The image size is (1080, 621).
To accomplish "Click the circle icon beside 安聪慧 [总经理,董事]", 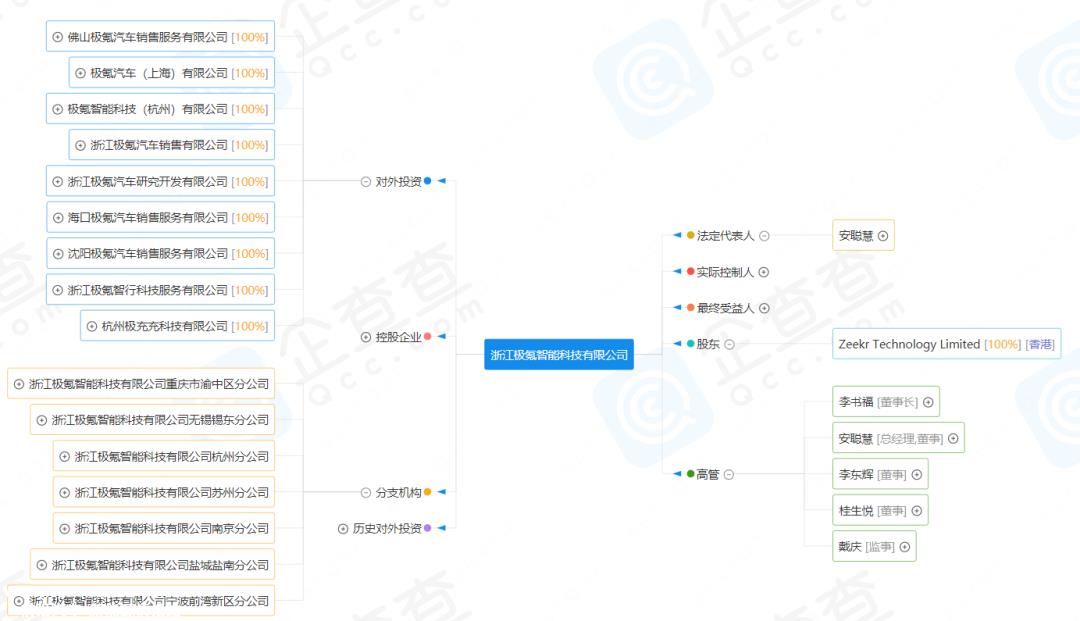I will point(953,437).
